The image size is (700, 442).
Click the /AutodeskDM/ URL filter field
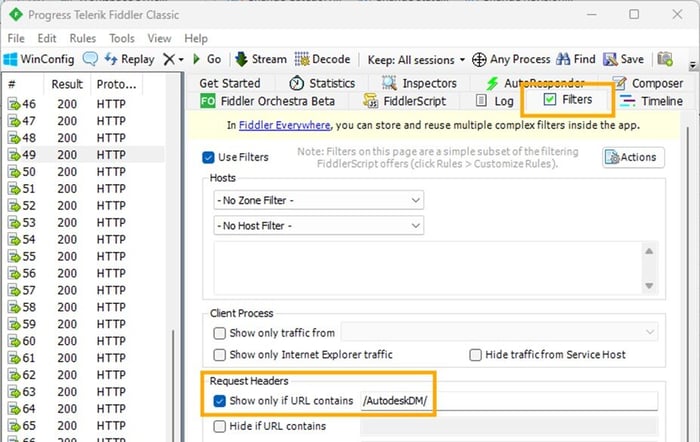509,400
